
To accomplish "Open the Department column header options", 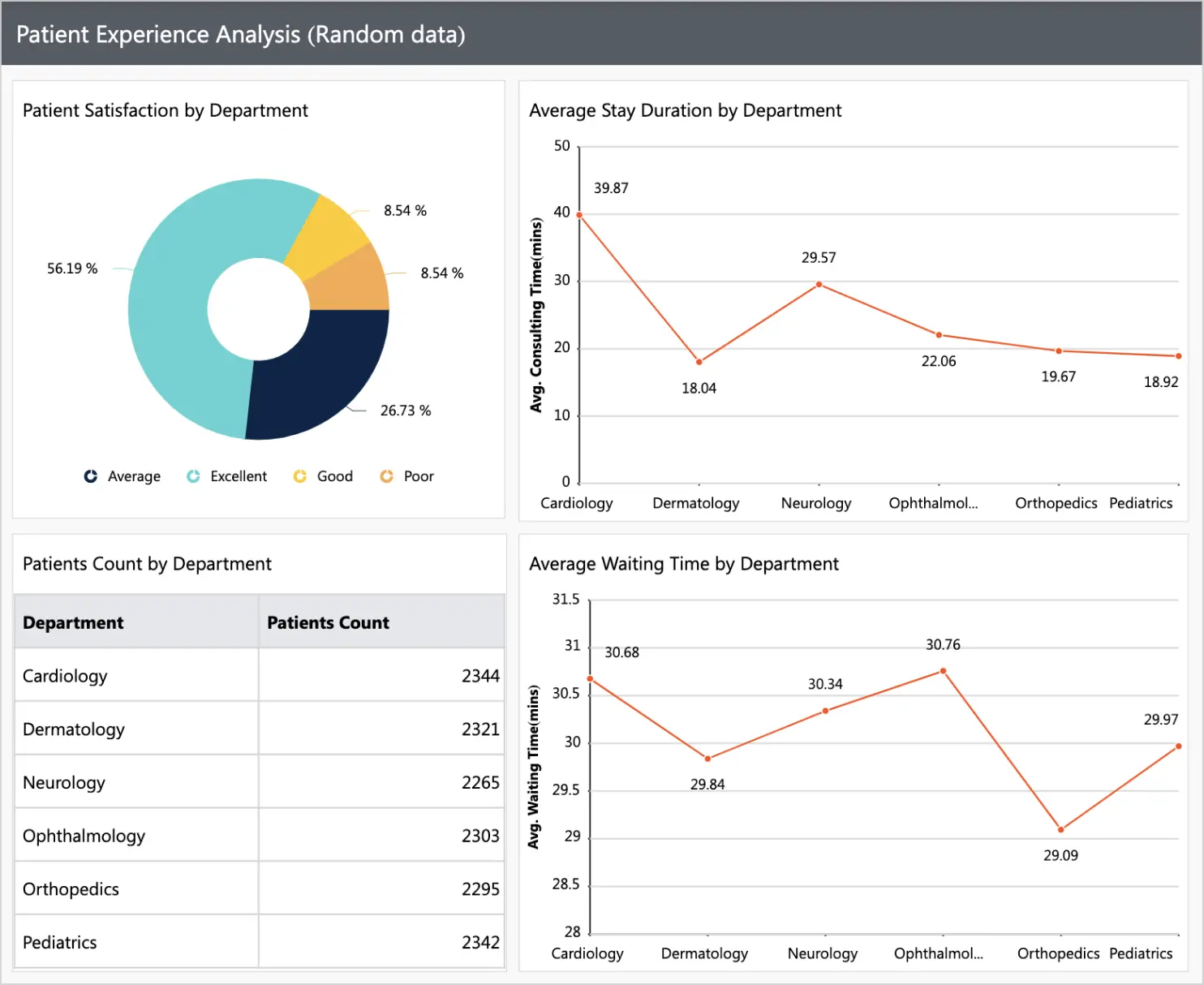I will 73,622.
